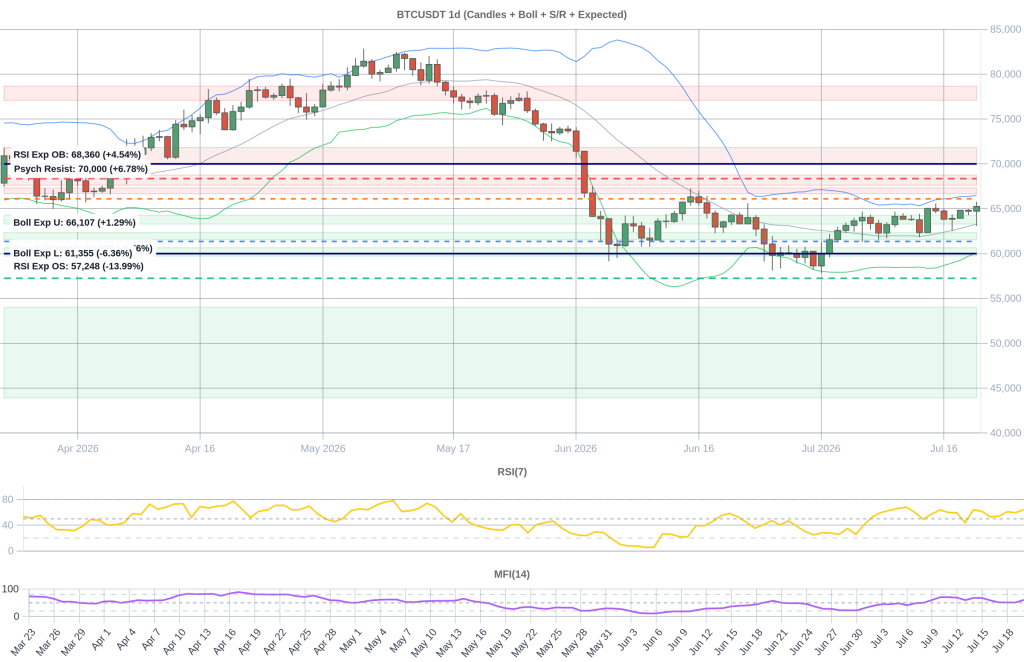1024x662 pixels.
Task: Click the 'May 22' bottom axis label
Action: pyautogui.click(x=523, y=642)
